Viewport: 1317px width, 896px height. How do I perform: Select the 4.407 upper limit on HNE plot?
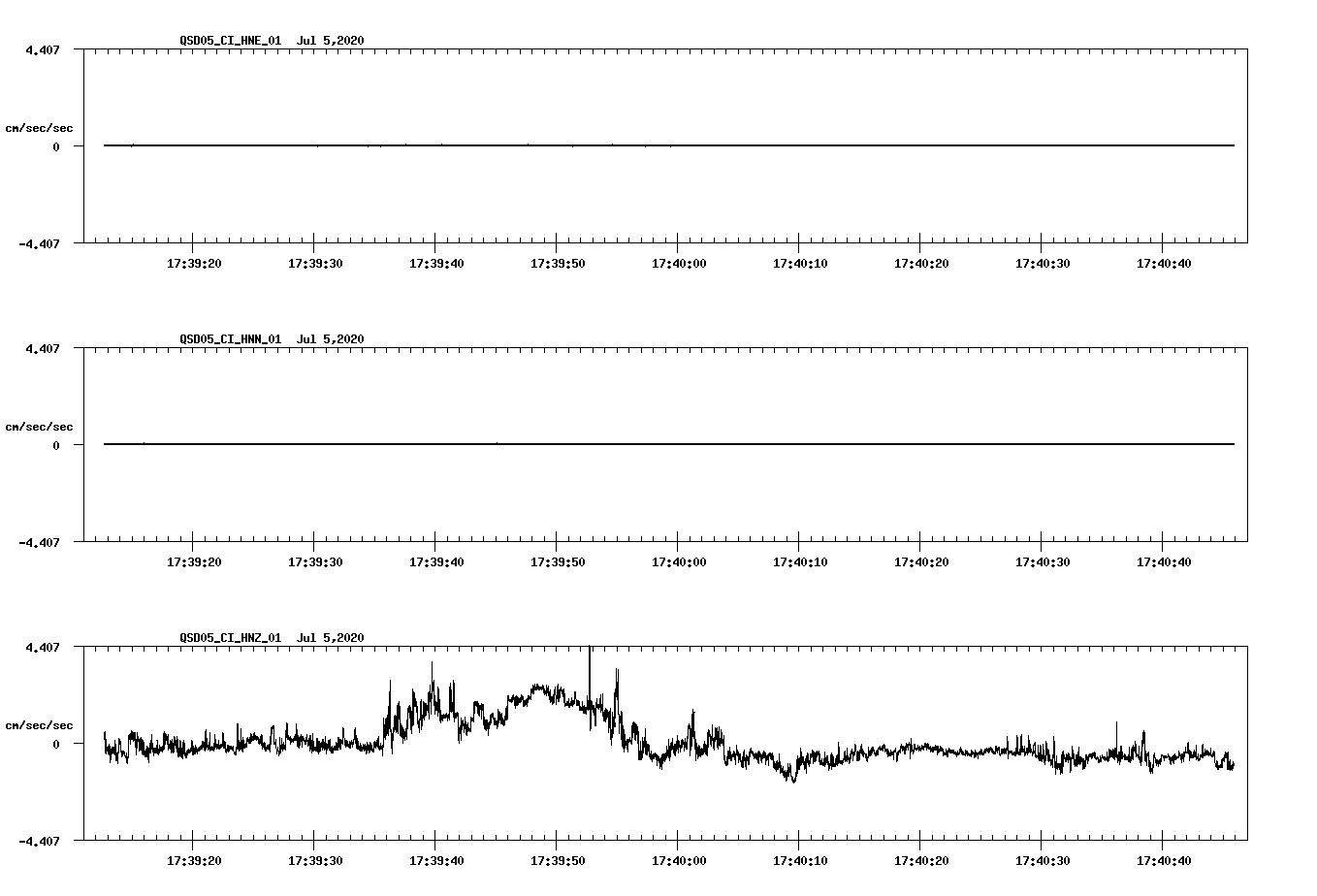coord(43,49)
